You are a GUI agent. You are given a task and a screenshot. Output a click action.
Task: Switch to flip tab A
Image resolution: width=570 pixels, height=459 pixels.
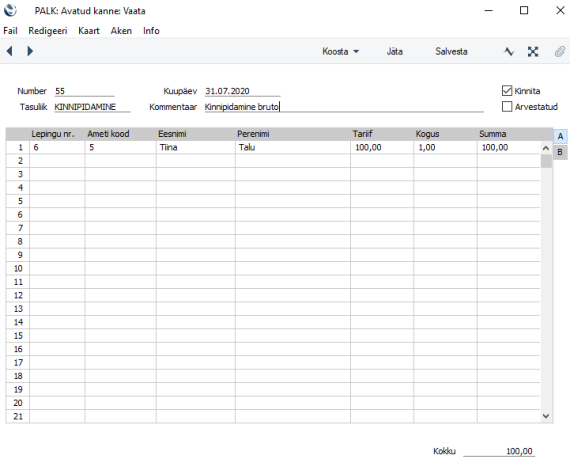coord(560,136)
